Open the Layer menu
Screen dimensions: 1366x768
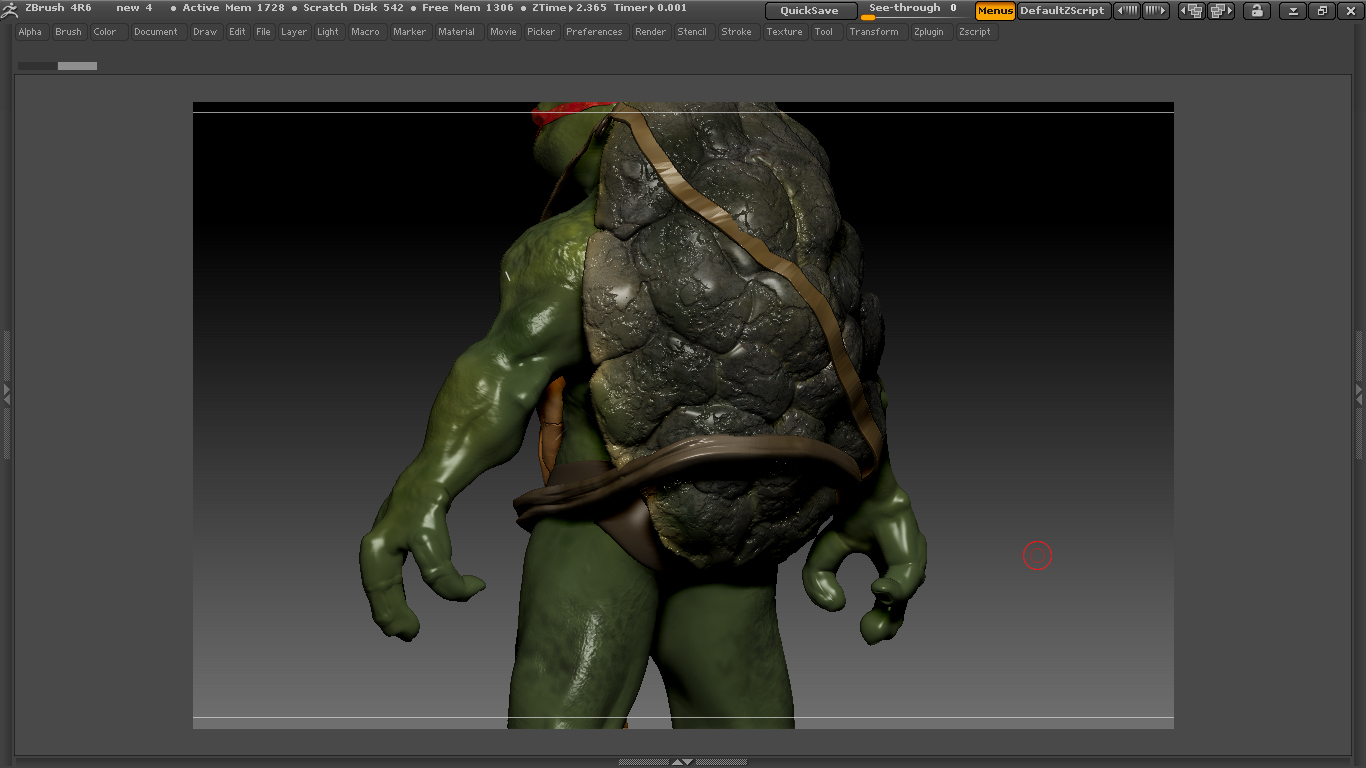pos(294,32)
